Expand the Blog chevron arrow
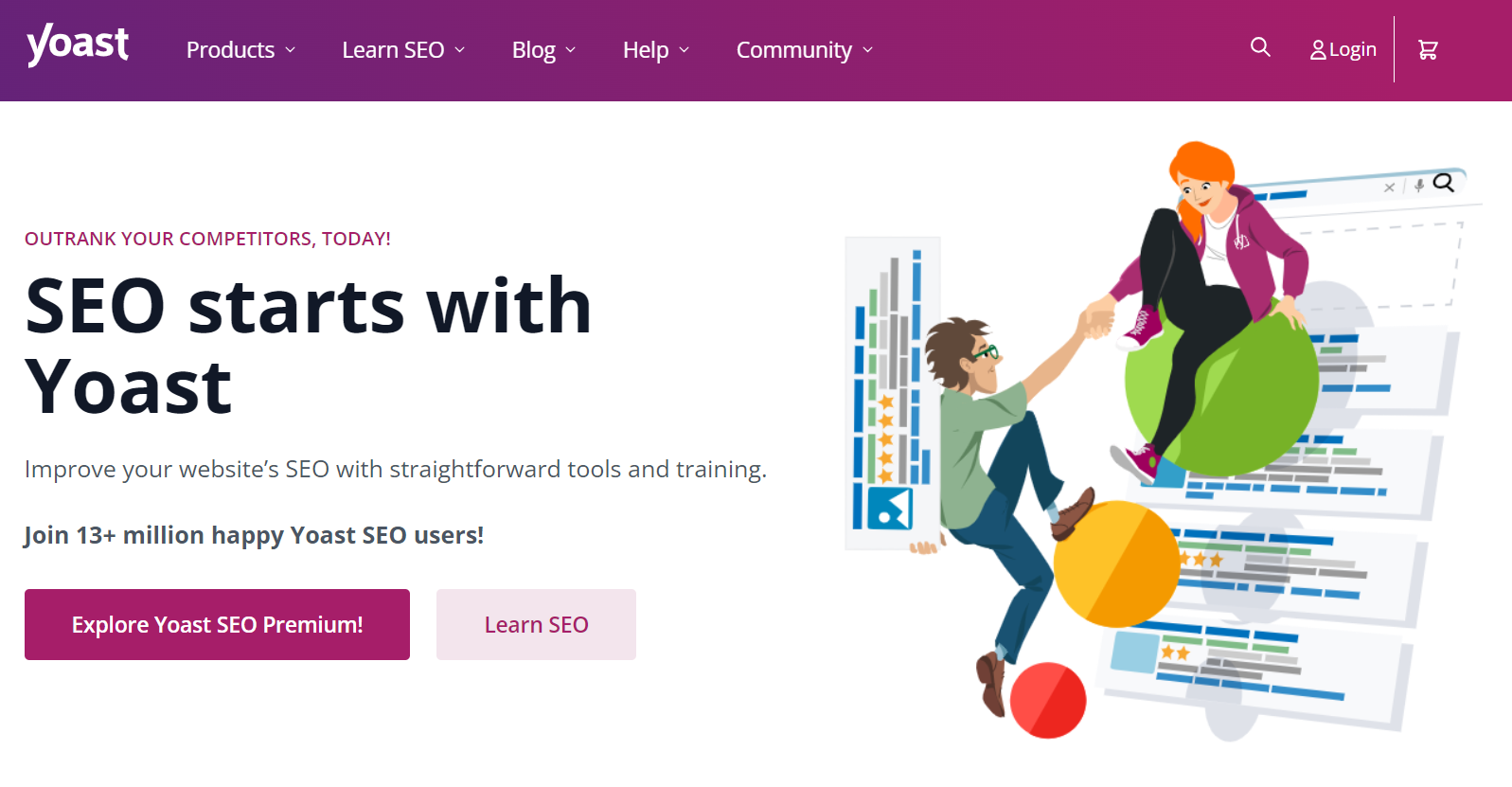The image size is (1512, 787). [571, 50]
